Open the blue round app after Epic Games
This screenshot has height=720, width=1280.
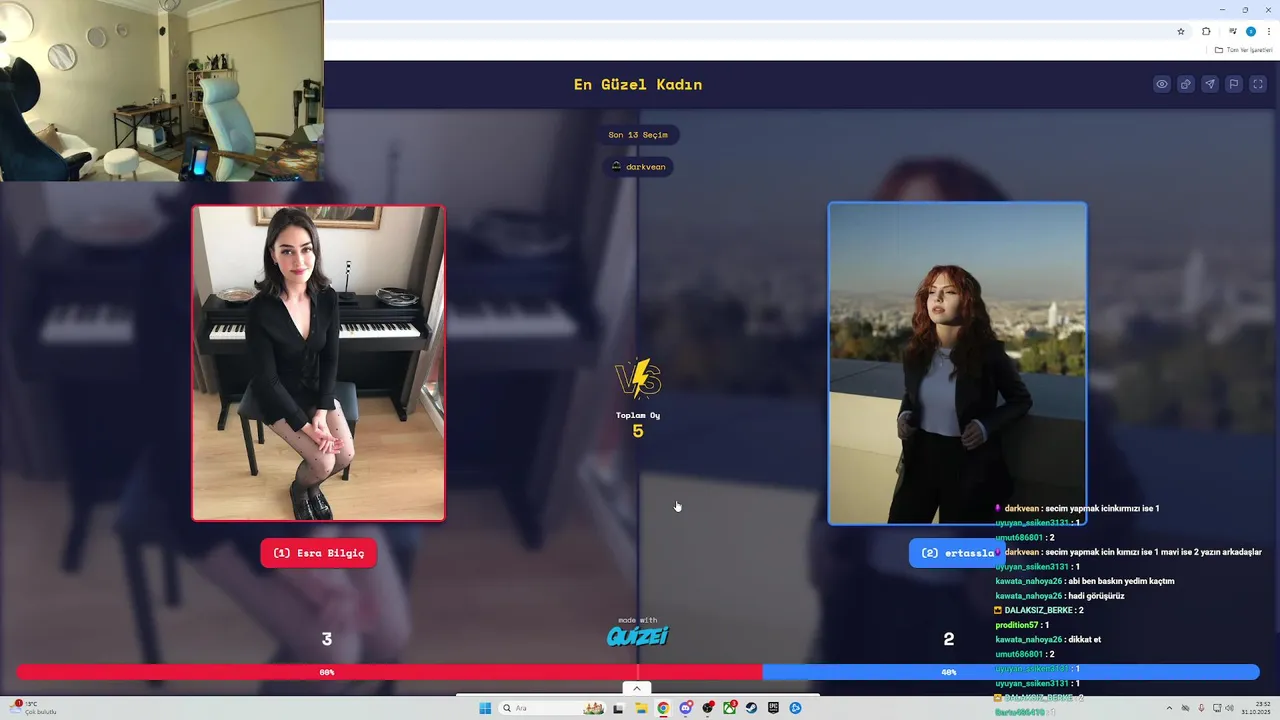[796, 708]
